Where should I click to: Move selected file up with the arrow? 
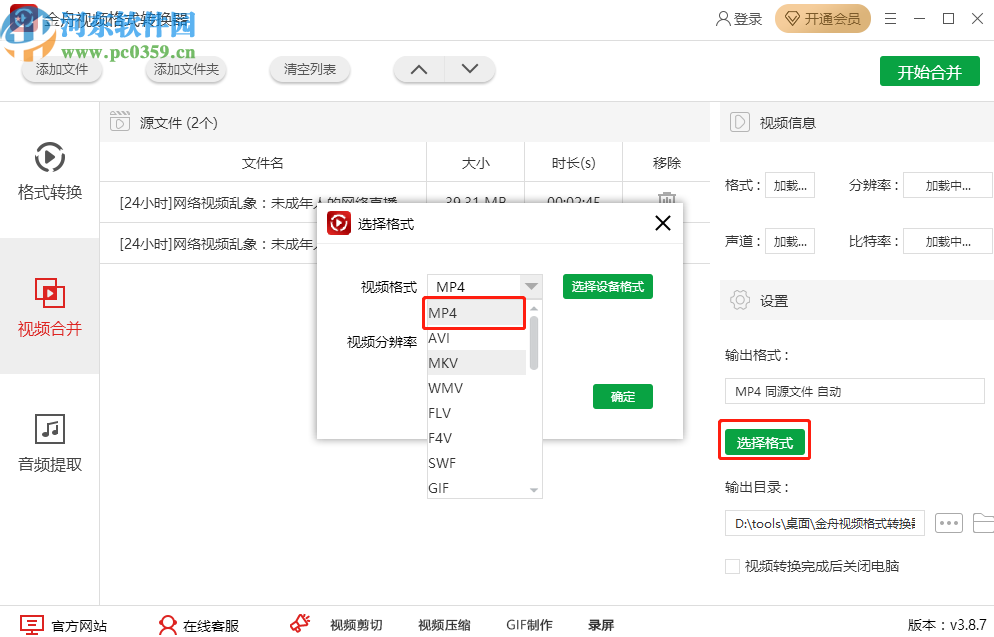[419, 69]
